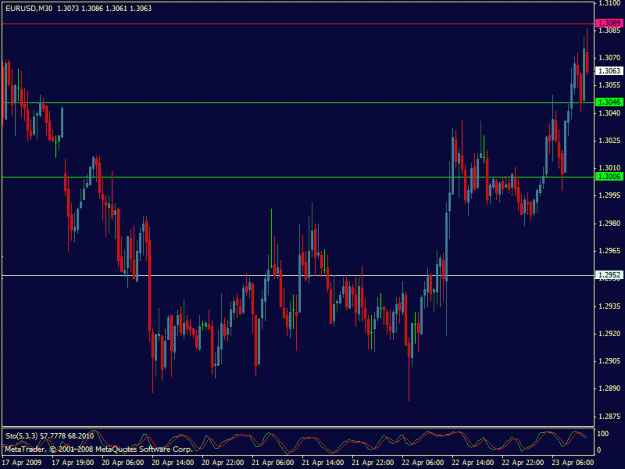625x469 pixels.
Task: Click the 1.2980 price scale value
Action: pyautogui.click(x=609, y=223)
